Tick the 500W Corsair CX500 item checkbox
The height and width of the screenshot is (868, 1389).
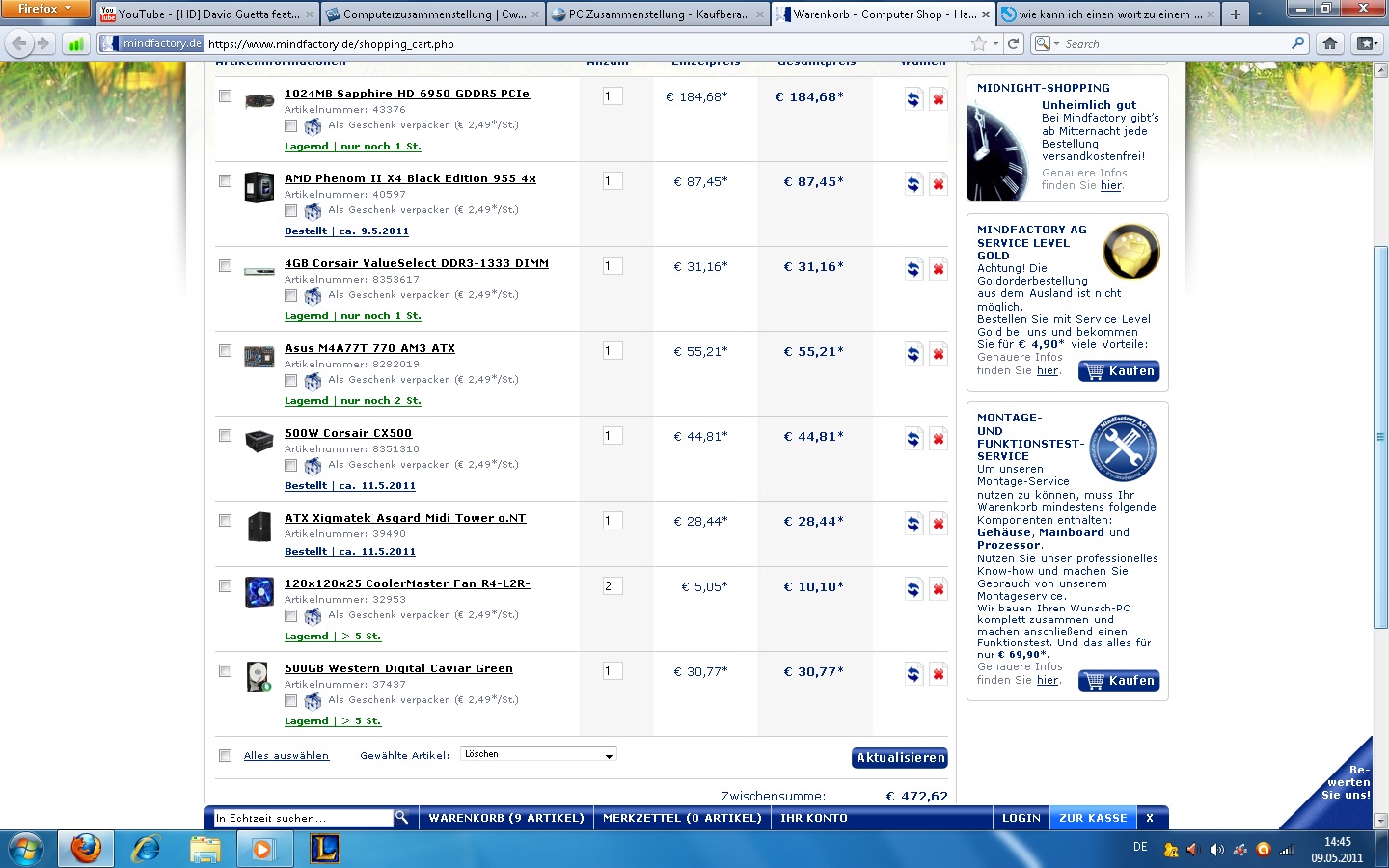tap(225, 435)
